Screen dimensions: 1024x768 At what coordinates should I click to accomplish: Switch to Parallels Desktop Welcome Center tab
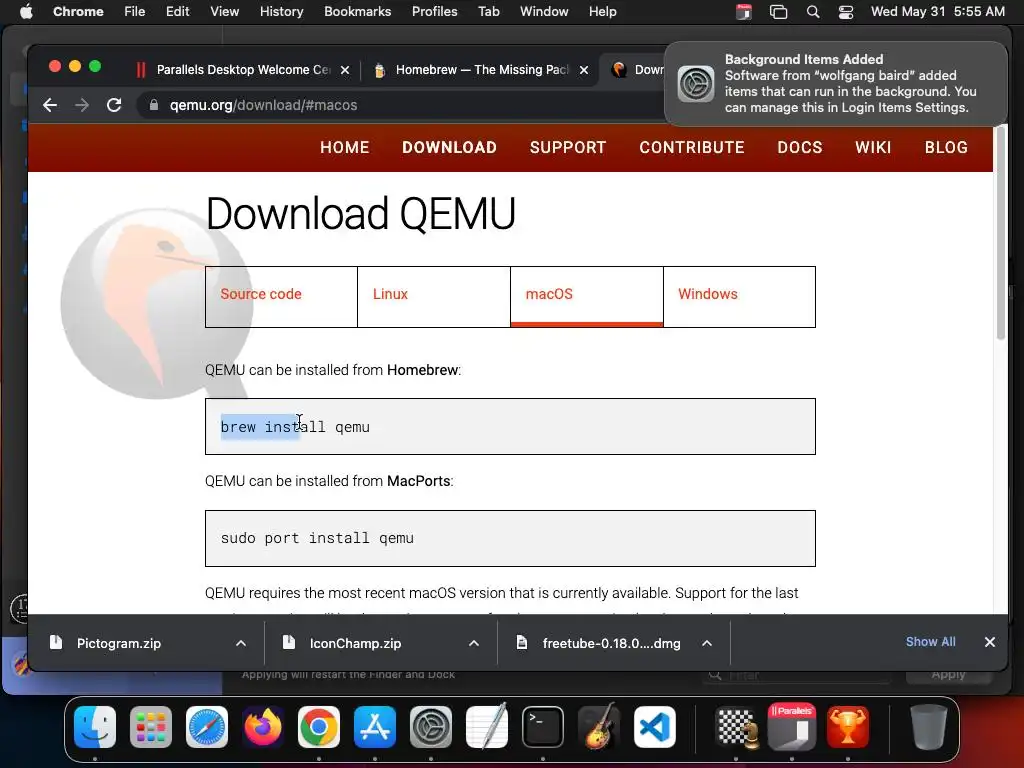tap(242, 70)
